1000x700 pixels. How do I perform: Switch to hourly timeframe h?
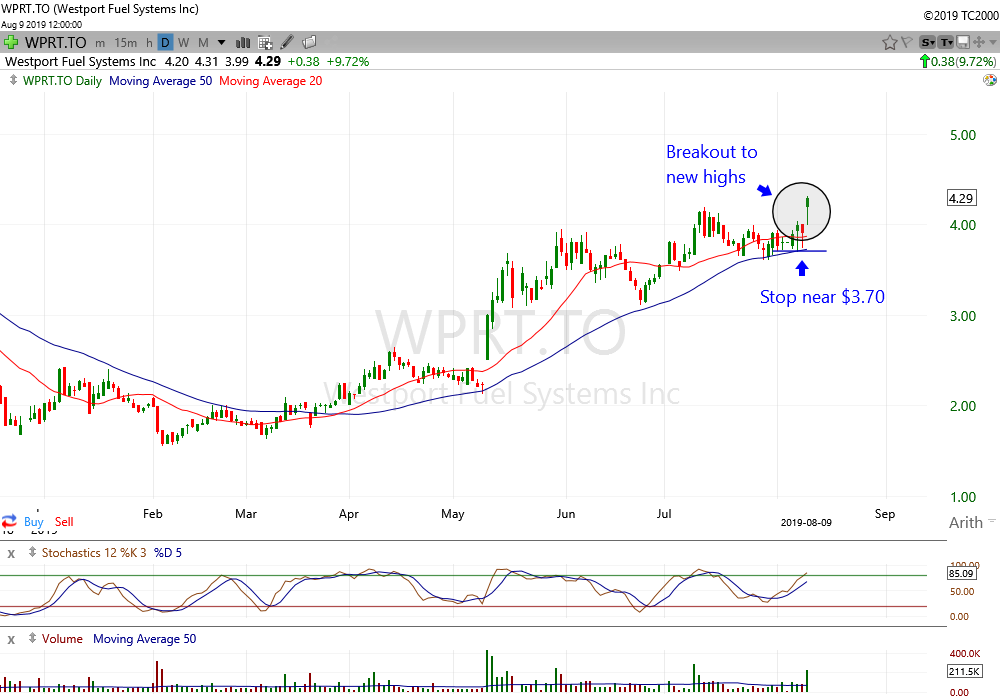coord(149,43)
